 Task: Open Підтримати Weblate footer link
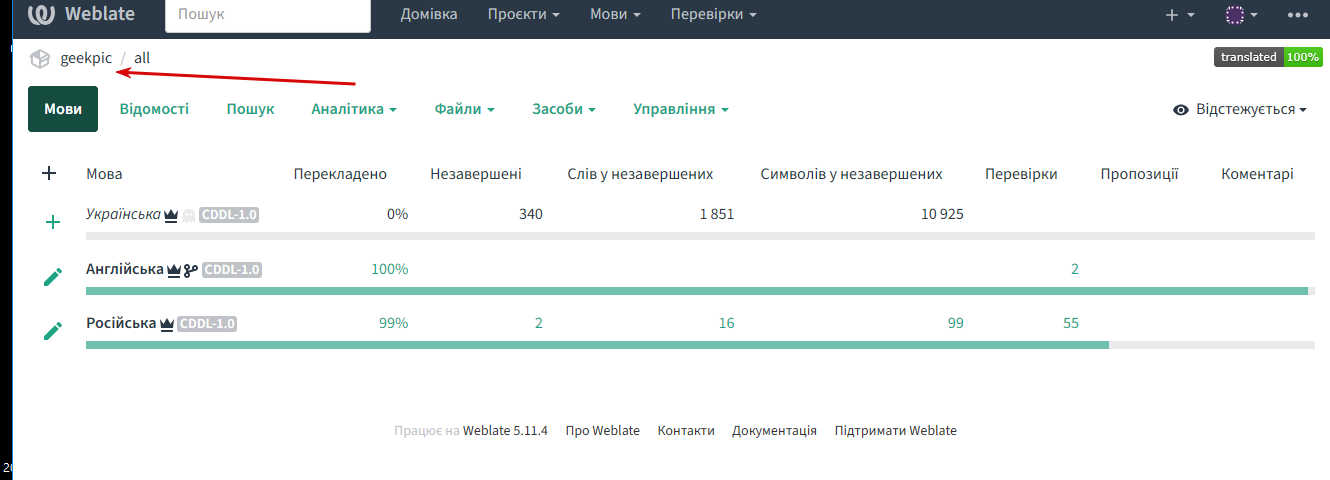click(x=895, y=431)
